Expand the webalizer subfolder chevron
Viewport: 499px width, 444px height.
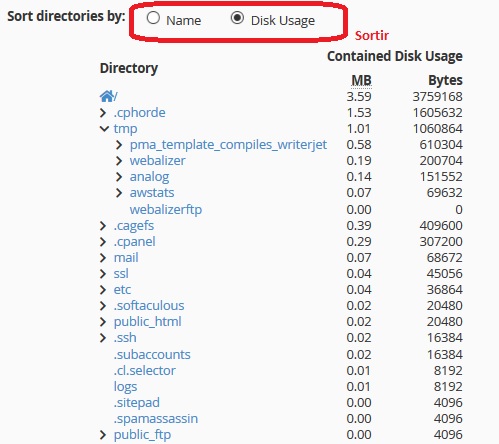(119, 161)
